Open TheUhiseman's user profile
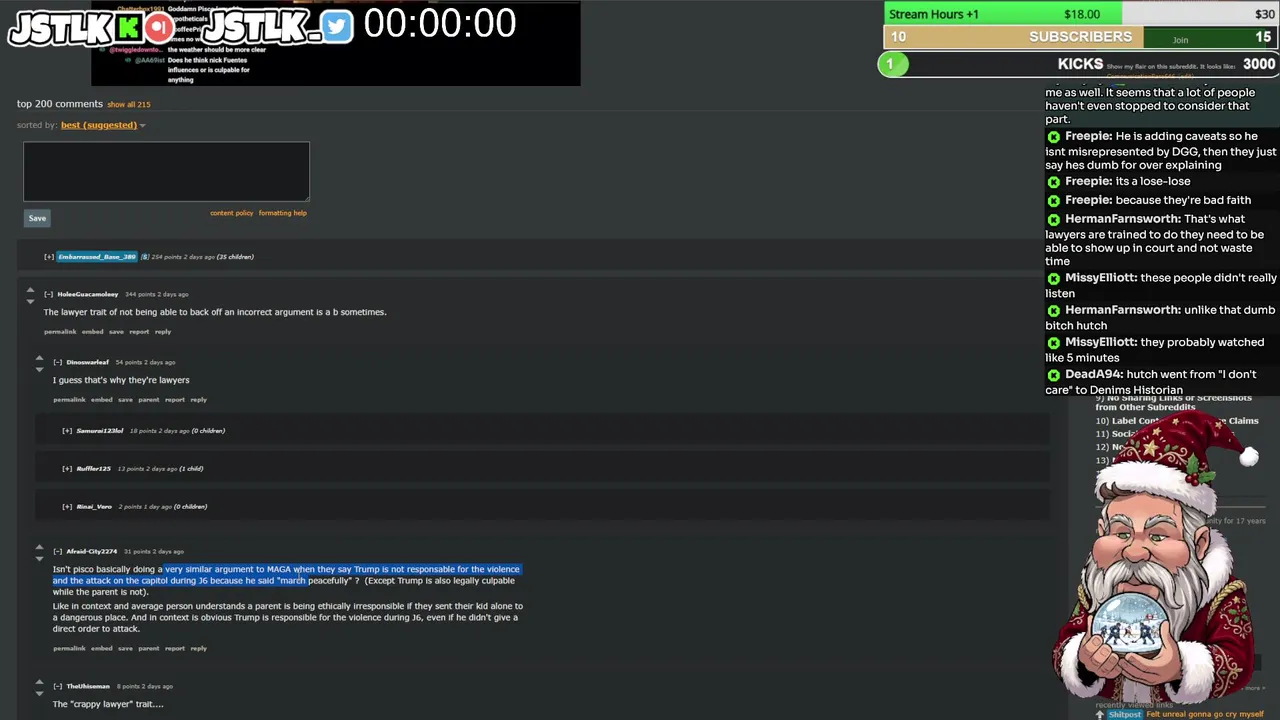The image size is (1280, 720). (88, 686)
